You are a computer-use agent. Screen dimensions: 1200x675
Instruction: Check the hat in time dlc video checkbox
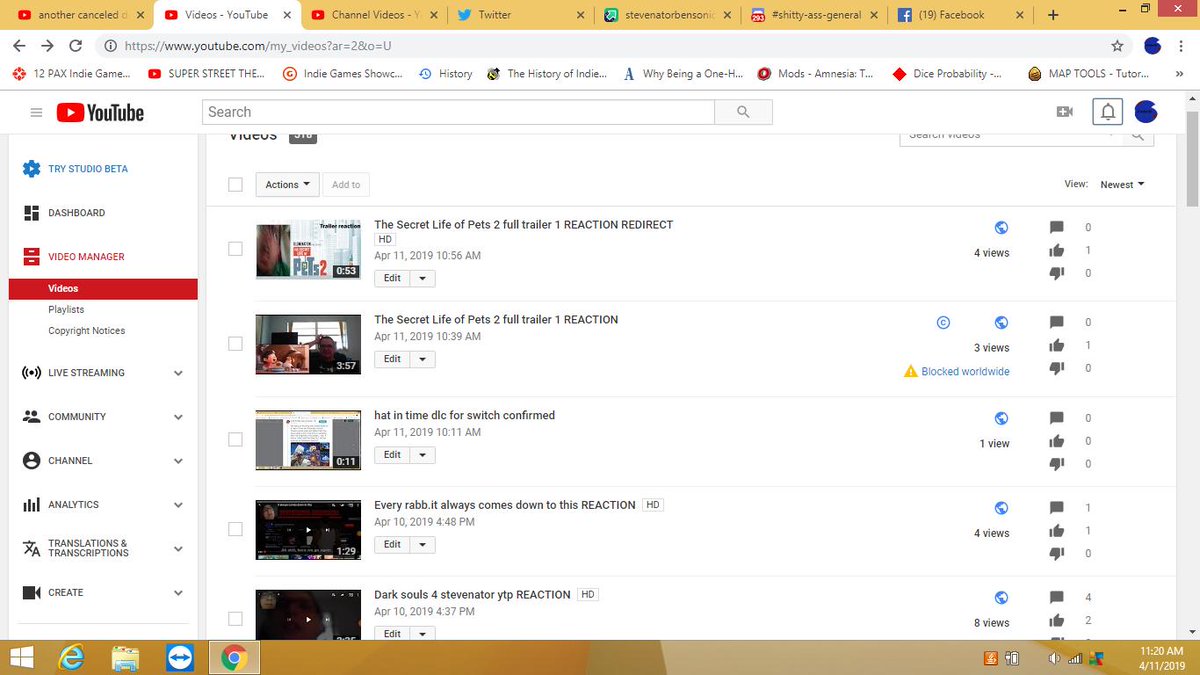235,439
